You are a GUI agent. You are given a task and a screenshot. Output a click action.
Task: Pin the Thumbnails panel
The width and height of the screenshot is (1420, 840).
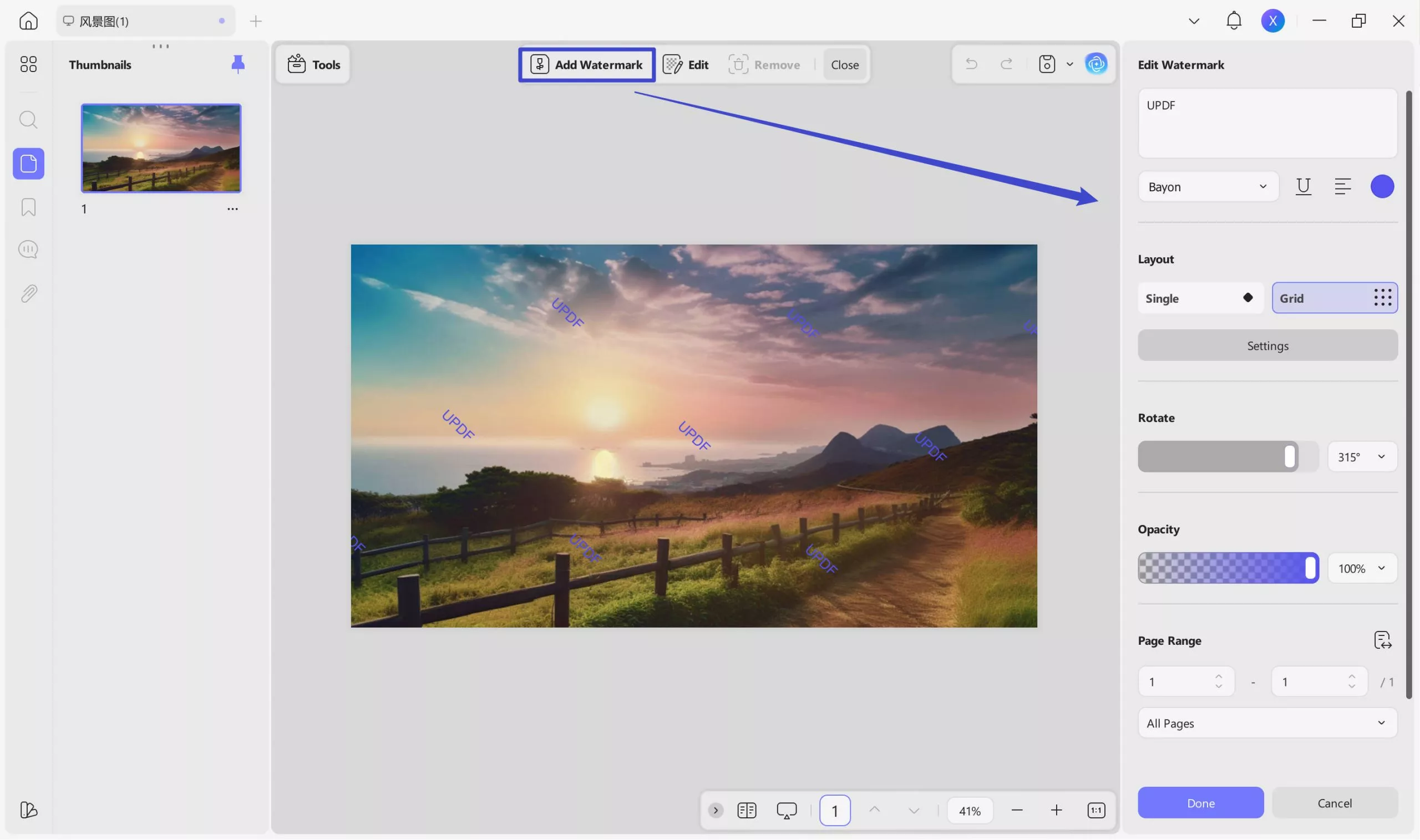(238, 64)
